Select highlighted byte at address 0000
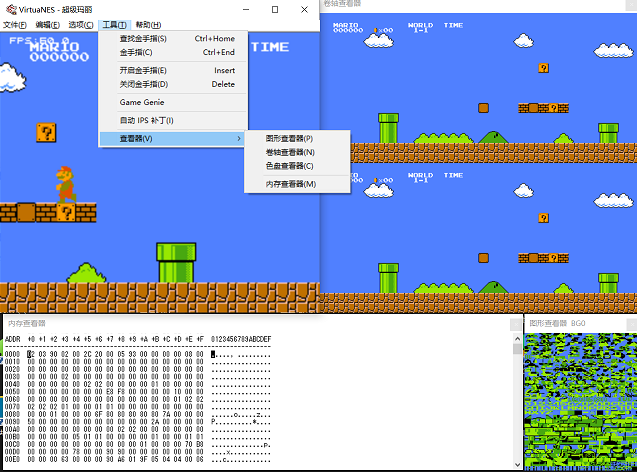The height and width of the screenshot is (472, 637). [31, 354]
